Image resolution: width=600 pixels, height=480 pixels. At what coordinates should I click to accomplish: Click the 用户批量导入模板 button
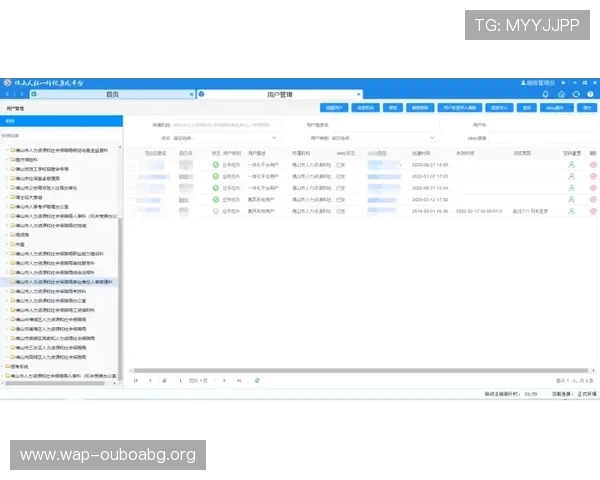(x=460, y=108)
